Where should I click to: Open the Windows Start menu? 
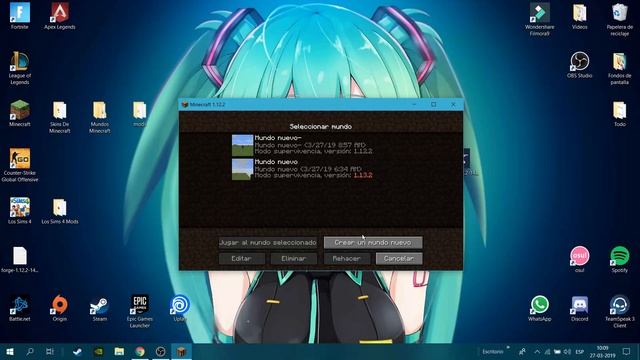[x=10, y=351]
